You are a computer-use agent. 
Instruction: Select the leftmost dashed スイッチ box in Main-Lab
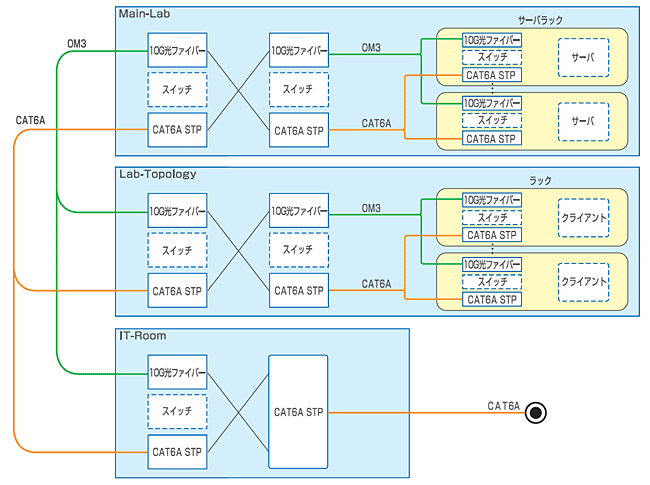177,90
